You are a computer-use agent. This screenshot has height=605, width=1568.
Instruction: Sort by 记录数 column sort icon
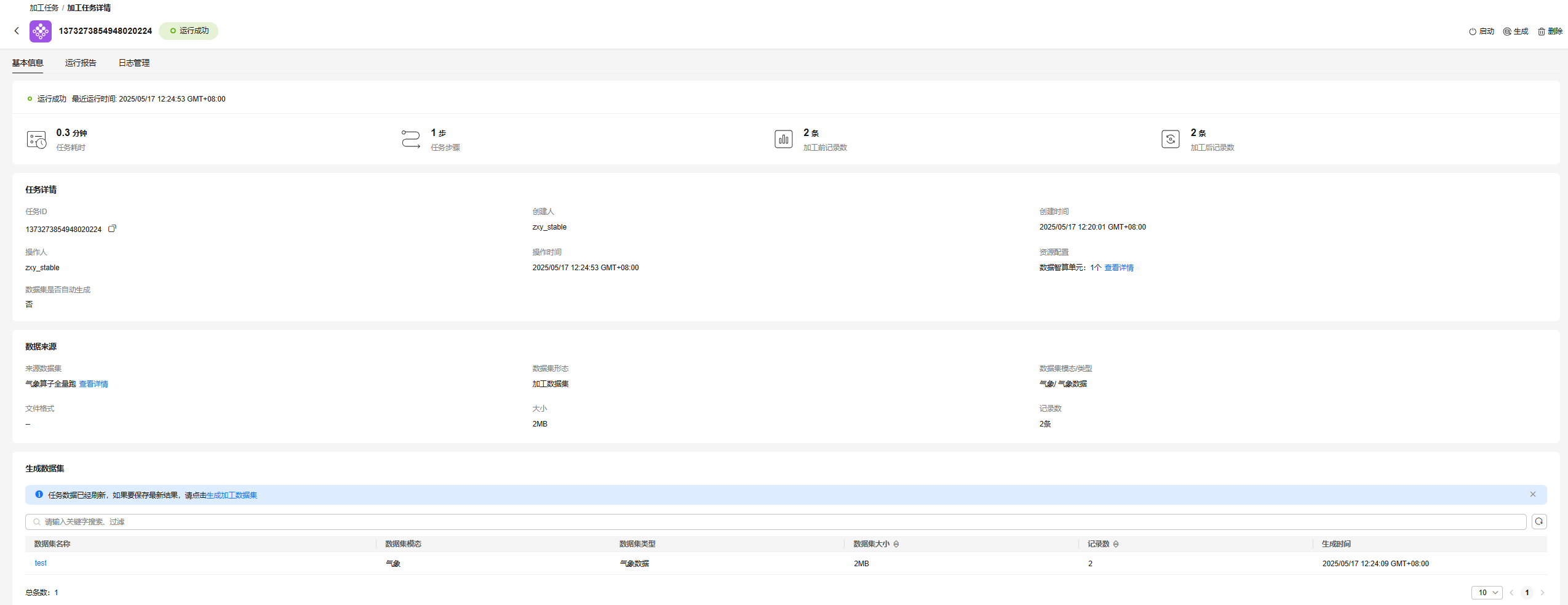click(x=1116, y=544)
